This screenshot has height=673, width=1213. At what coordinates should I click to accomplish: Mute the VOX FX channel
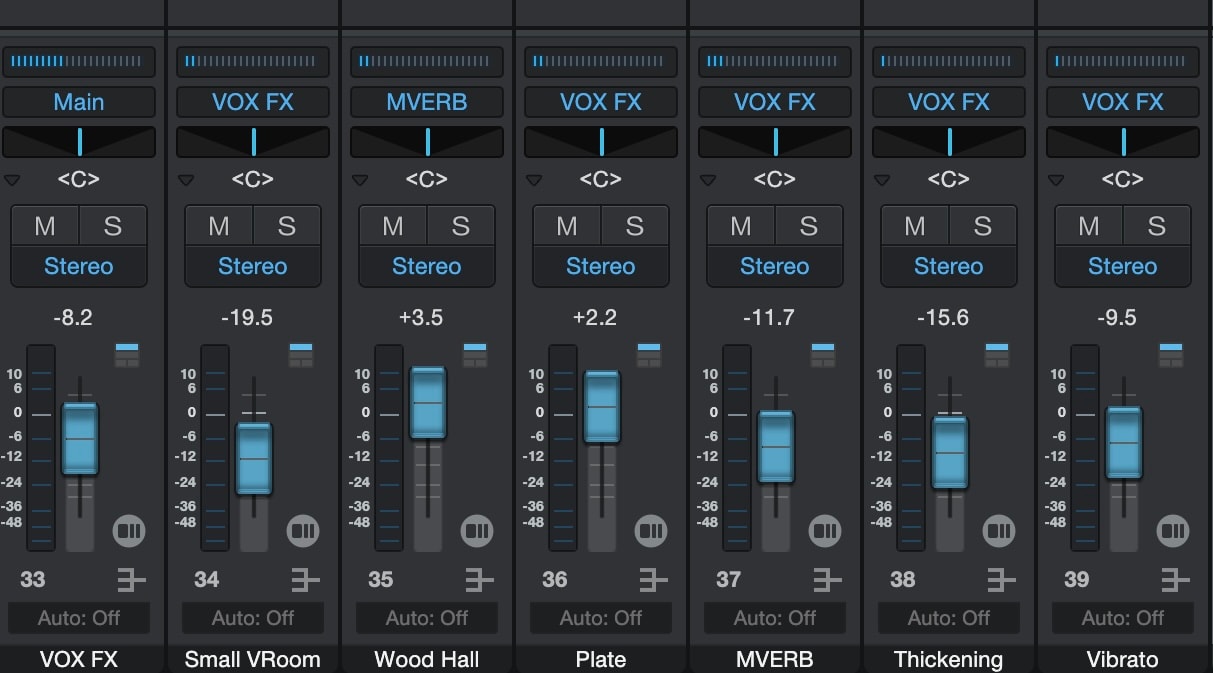coord(45,226)
